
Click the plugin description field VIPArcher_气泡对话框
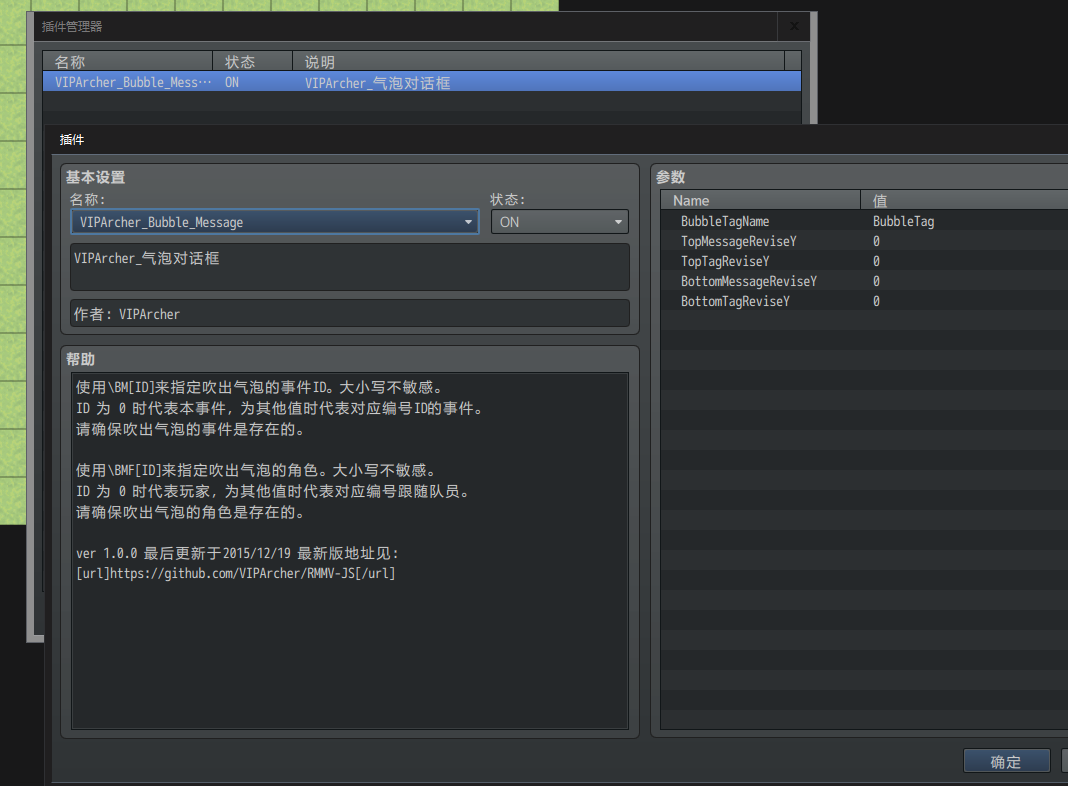pos(349,267)
